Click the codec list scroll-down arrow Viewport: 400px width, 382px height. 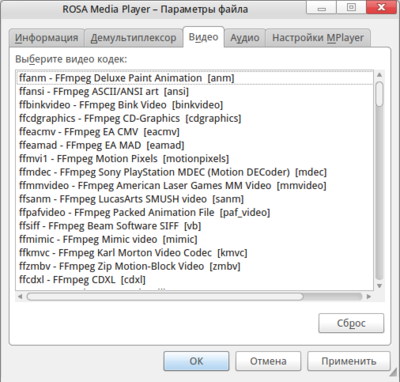379,286
